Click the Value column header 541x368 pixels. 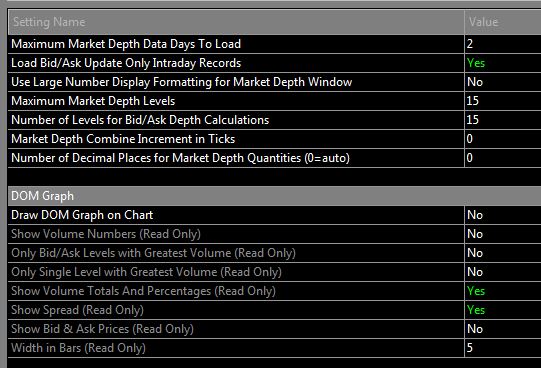[x=503, y=22]
